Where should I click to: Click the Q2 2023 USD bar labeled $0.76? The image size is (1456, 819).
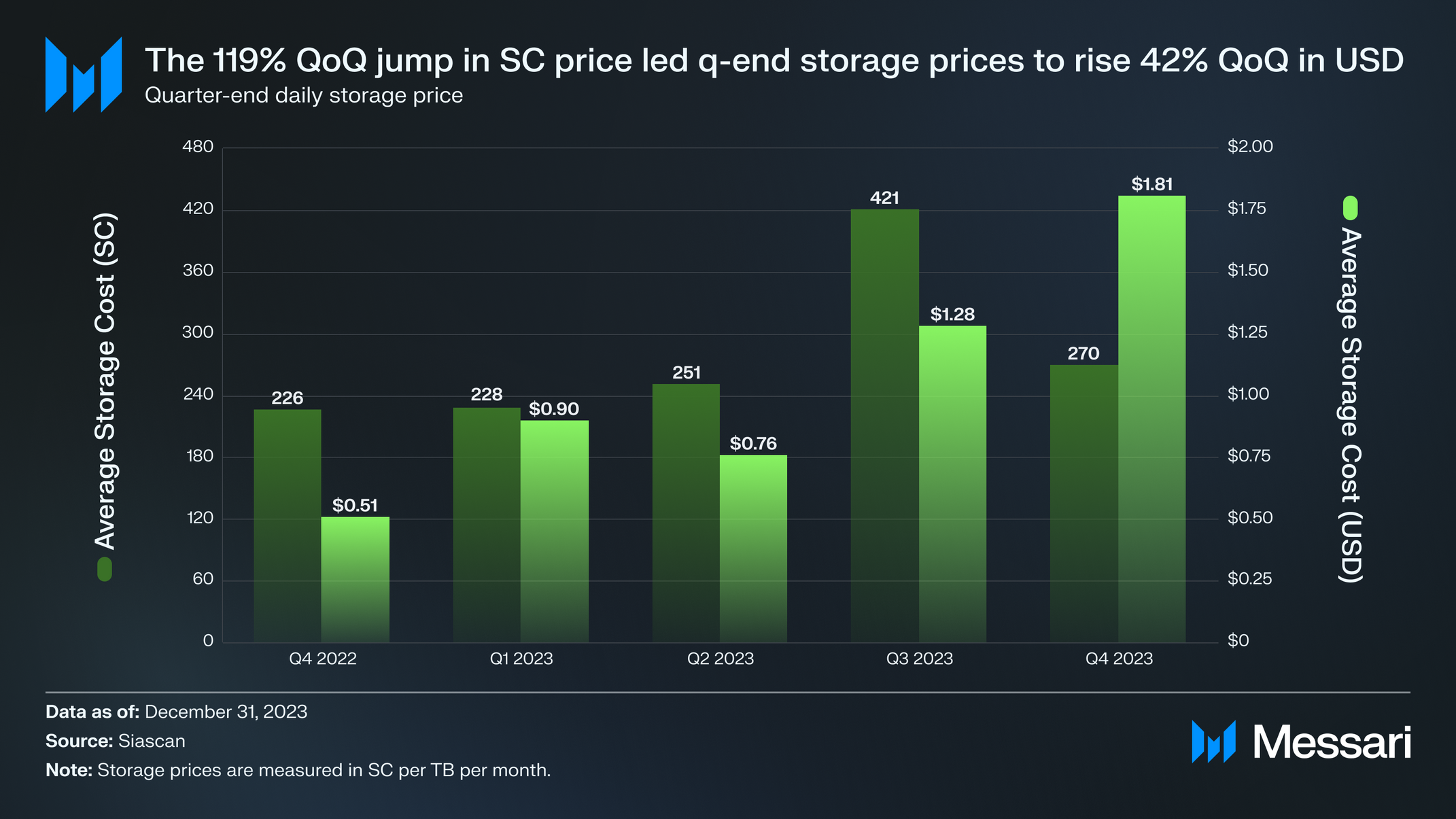pos(753,548)
